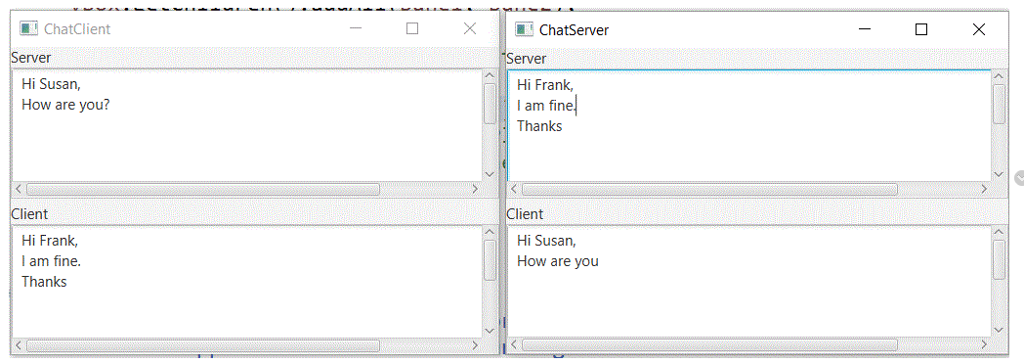Click ChatServer Server text area
1024x363 pixels.
(x=750, y=125)
